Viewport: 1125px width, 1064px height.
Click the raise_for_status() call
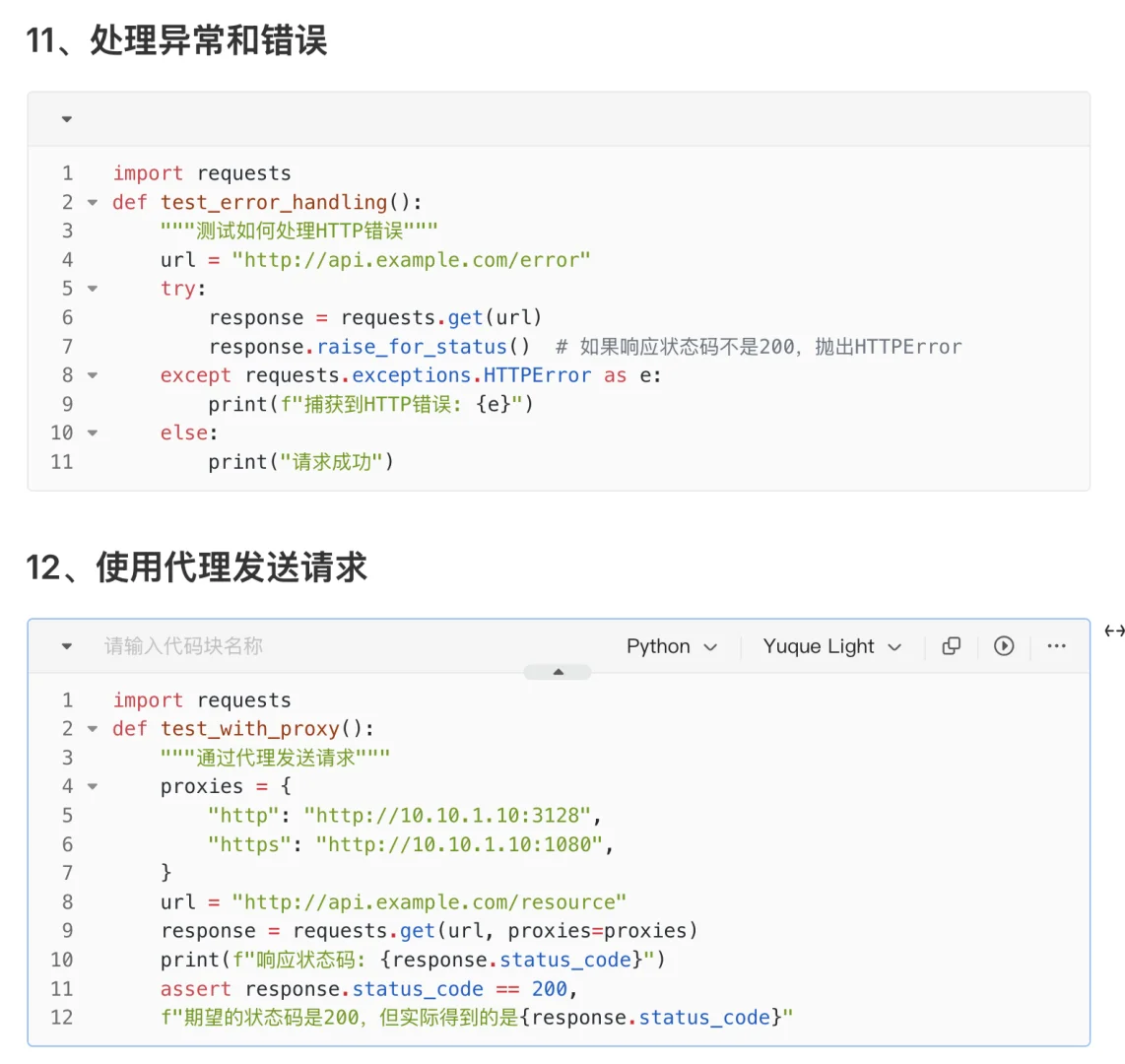point(423,347)
